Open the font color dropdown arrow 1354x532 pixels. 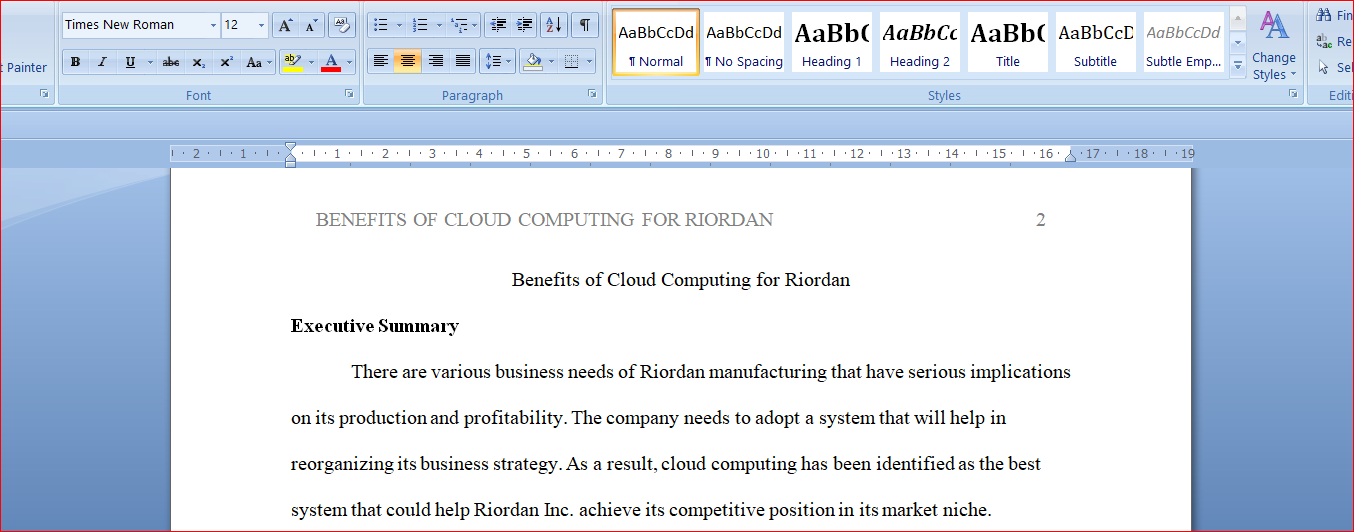pos(349,62)
